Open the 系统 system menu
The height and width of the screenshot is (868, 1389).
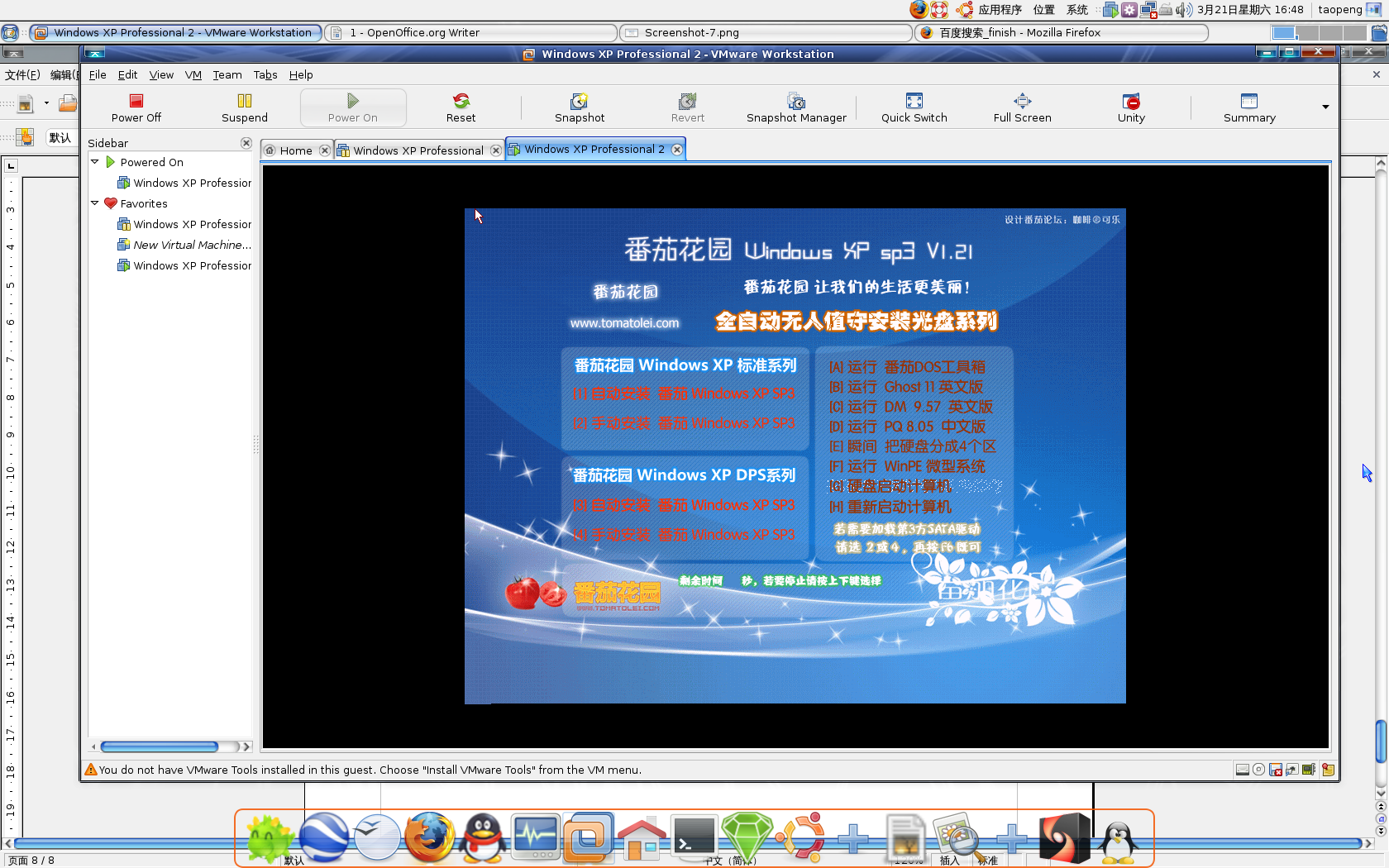[1076, 10]
